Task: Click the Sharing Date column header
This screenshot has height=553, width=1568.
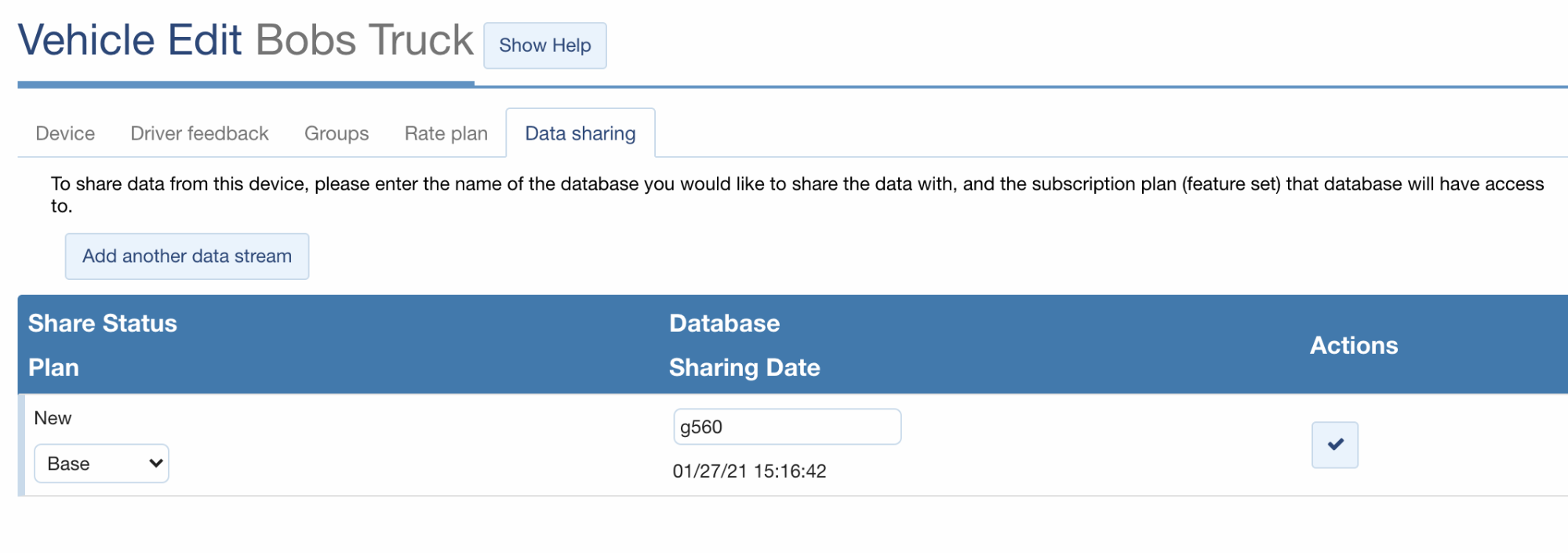Action: tap(744, 367)
